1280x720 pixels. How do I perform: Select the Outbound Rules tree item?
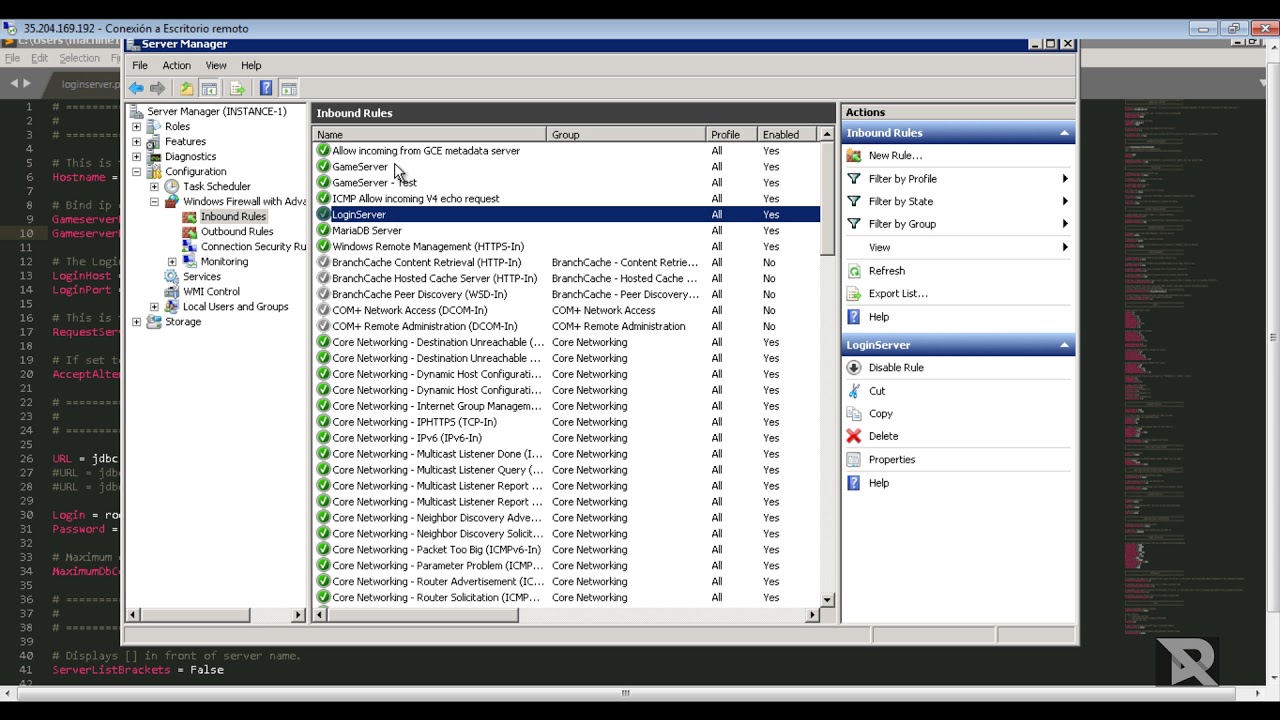pos(237,231)
